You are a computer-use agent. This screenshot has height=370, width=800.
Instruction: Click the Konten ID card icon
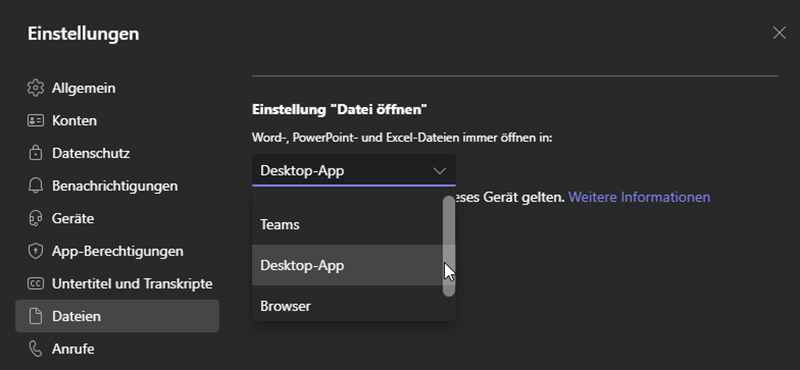tap(35, 120)
